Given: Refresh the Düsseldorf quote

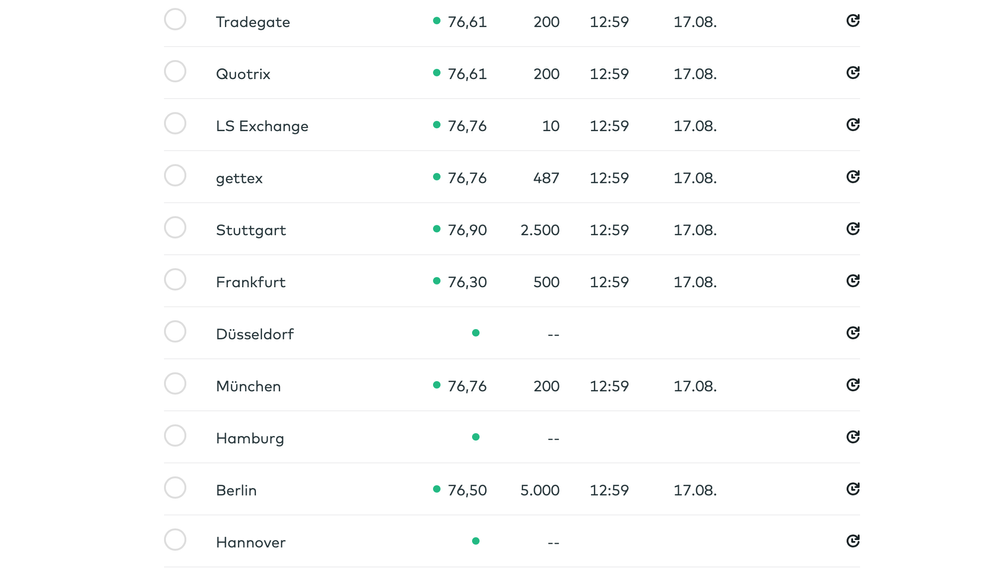Looking at the screenshot, I should click(x=853, y=333).
